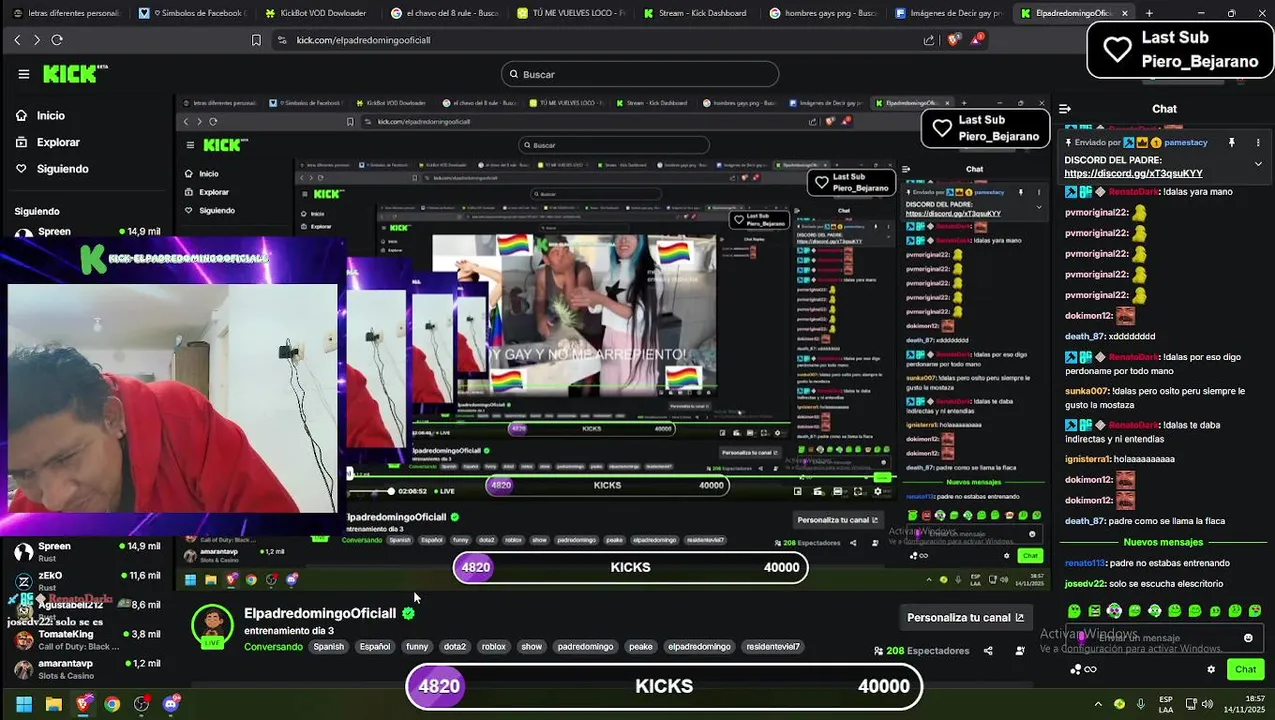1275x720 pixels.
Task: Click the Spanish tag
Action: click(x=328, y=647)
